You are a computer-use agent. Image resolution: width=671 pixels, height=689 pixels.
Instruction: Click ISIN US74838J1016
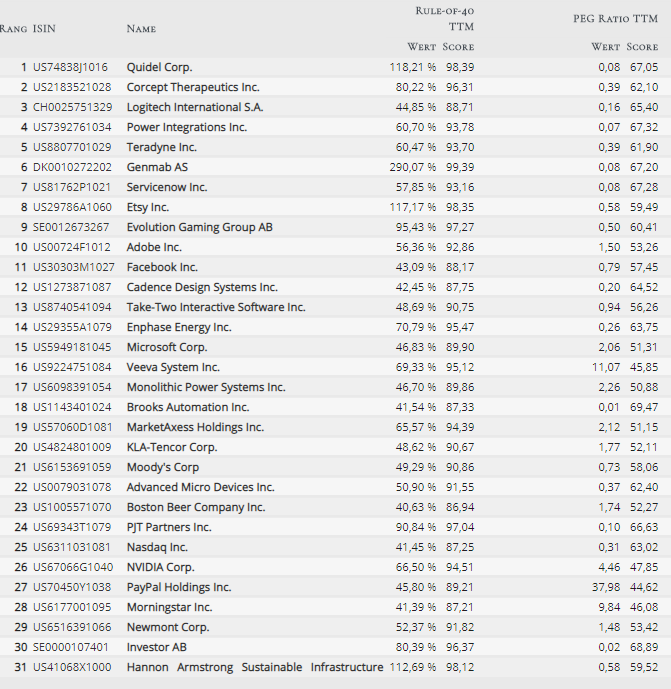click(x=70, y=67)
